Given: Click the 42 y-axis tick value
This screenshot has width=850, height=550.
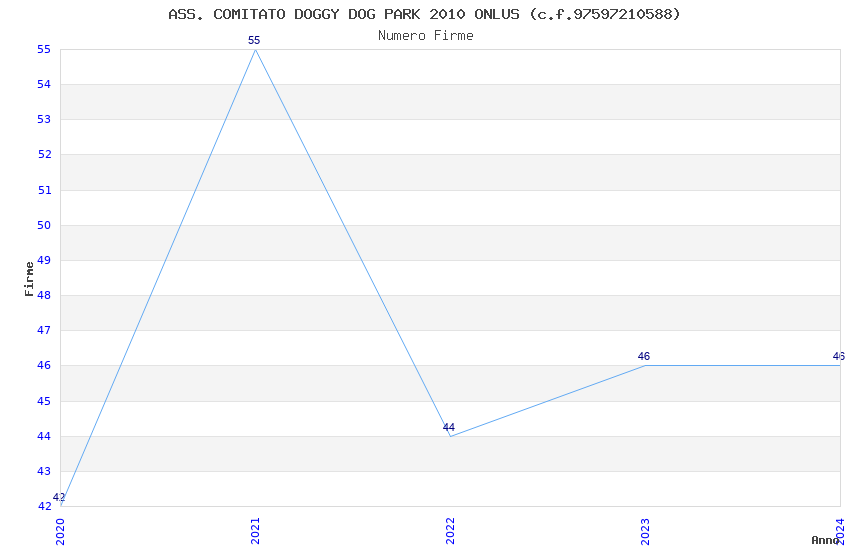Looking at the screenshot, I should pyautogui.click(x=44, y=506).
